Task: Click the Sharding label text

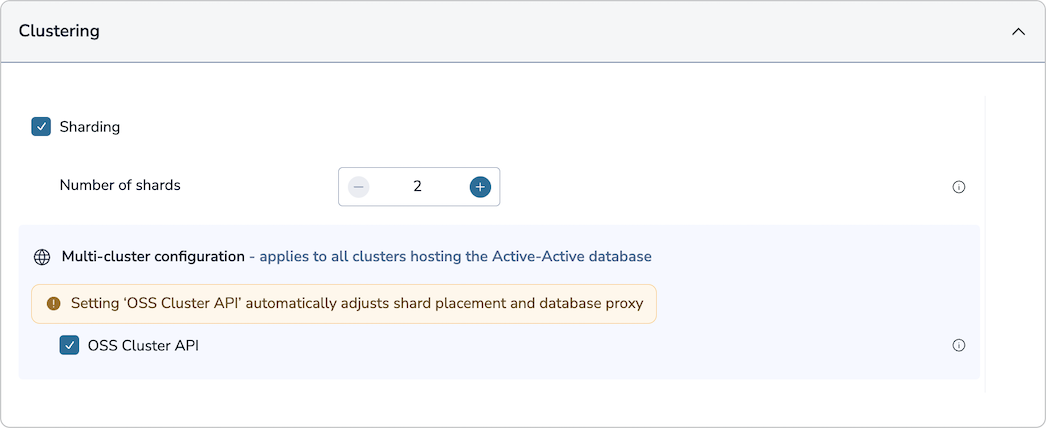Action: 90,127
